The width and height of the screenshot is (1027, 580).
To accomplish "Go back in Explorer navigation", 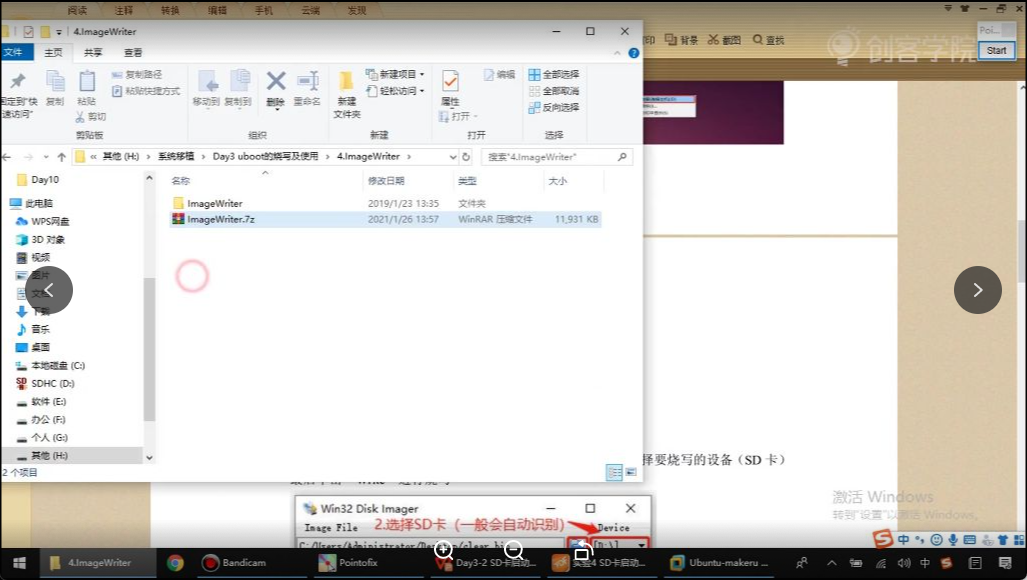I will (x=7, y=157).
